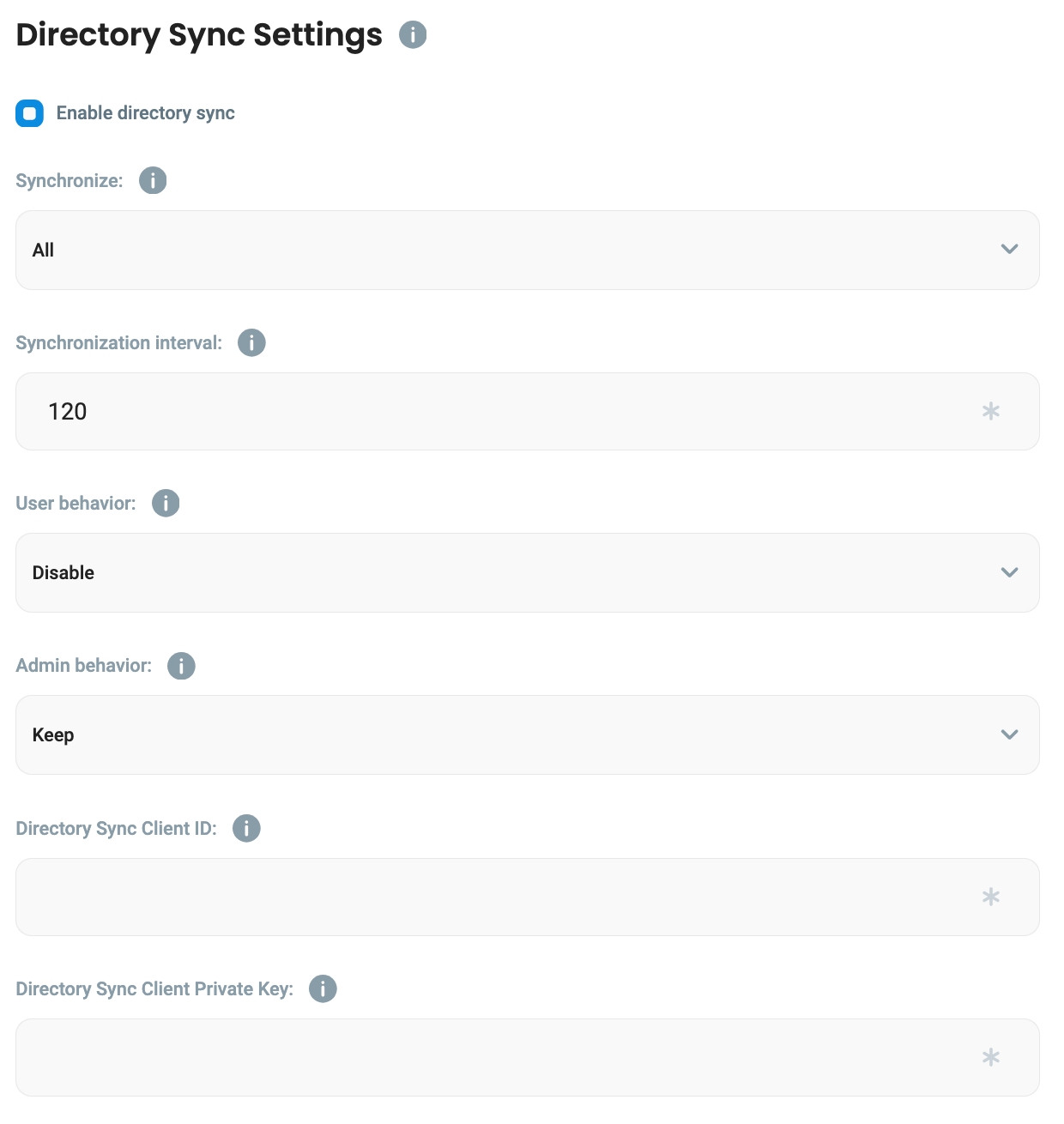Open the Admin behavior dropdown showing Keep
Image resolution: width=1064 pixels, height=1124 pixels.
click(515, 734)
